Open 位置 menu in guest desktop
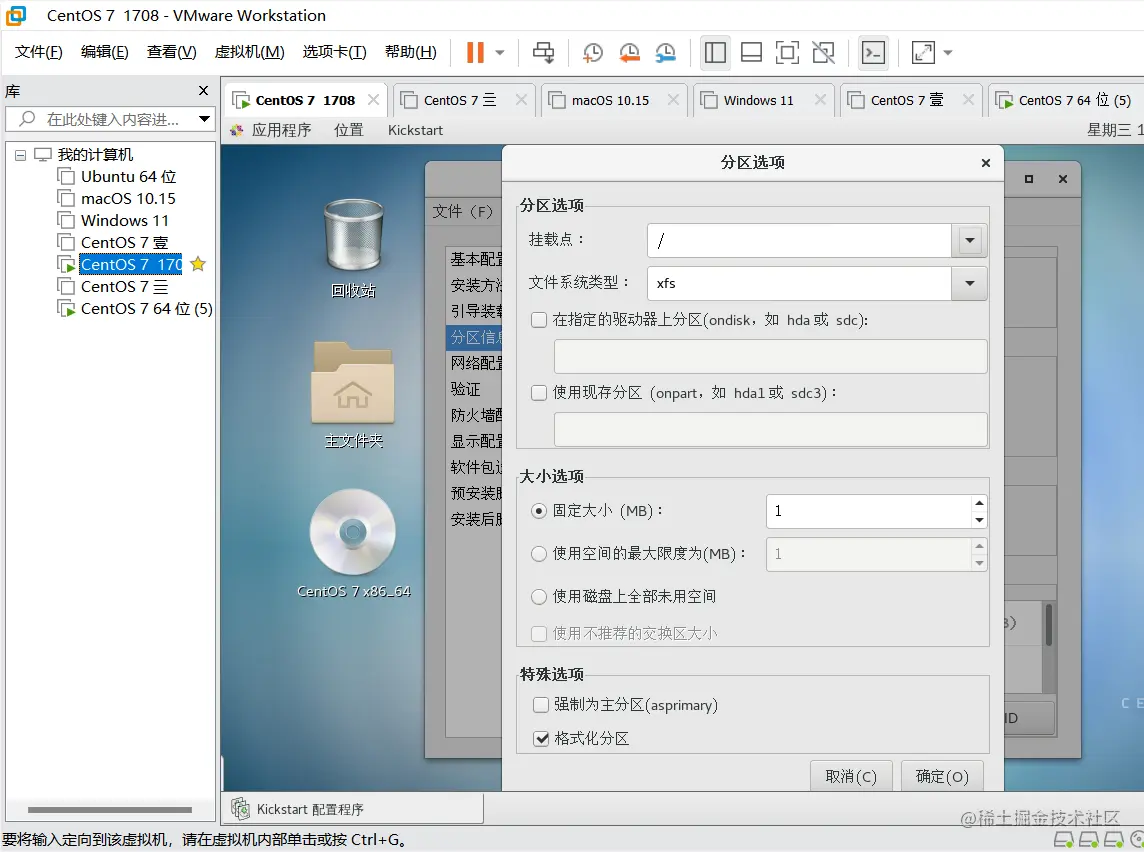 pos(348,130)
